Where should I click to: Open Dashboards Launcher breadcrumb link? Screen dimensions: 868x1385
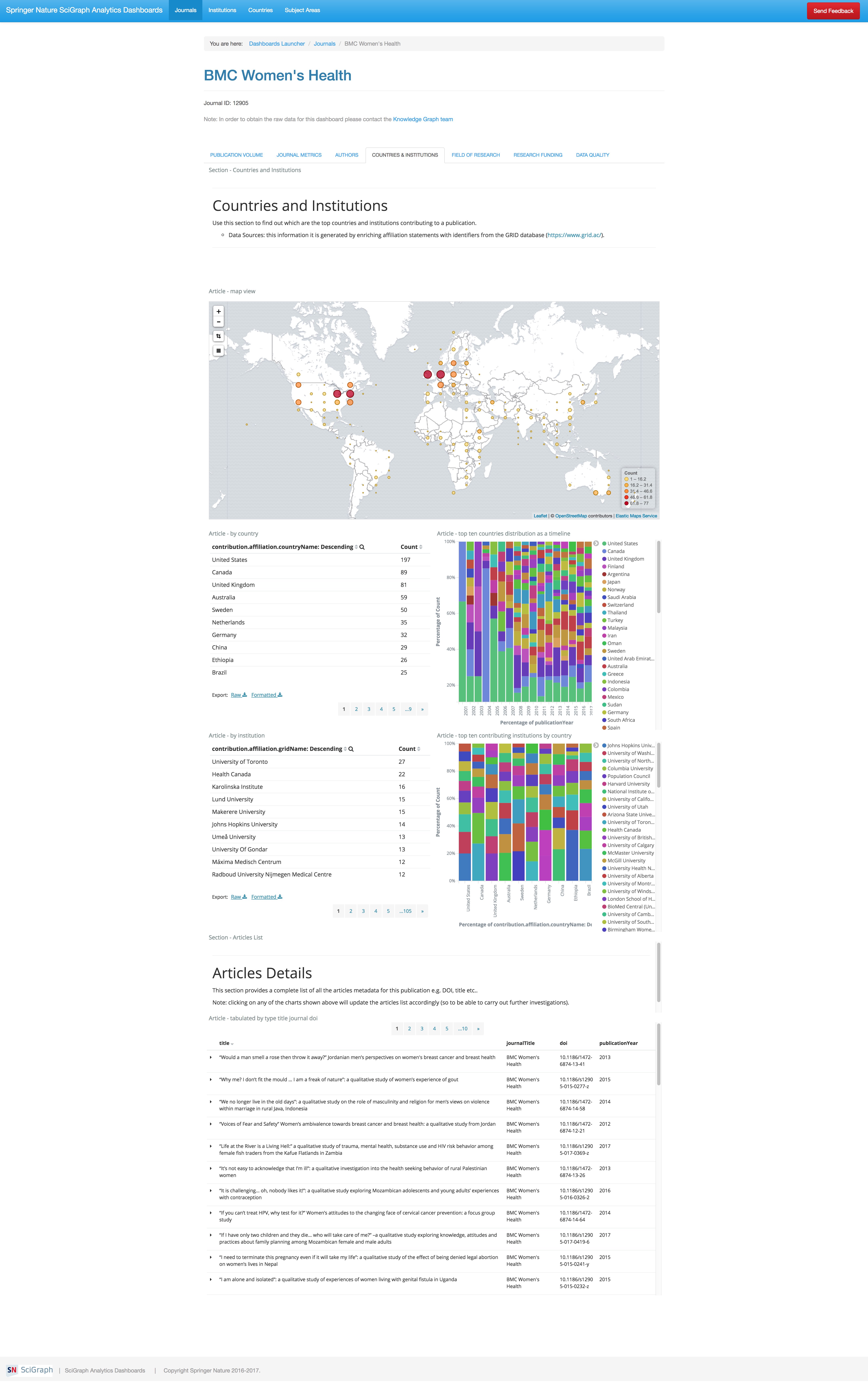pyautogui.click(x=277, y=44)
